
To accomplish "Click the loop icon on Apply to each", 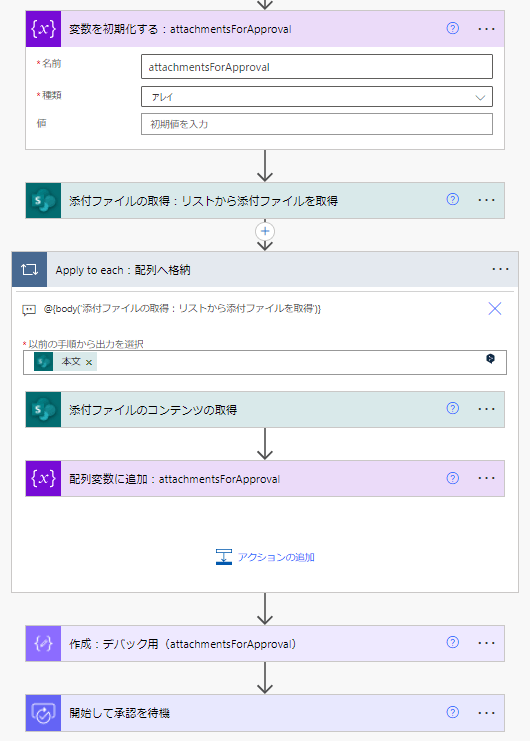I will [x=29, y=269].
